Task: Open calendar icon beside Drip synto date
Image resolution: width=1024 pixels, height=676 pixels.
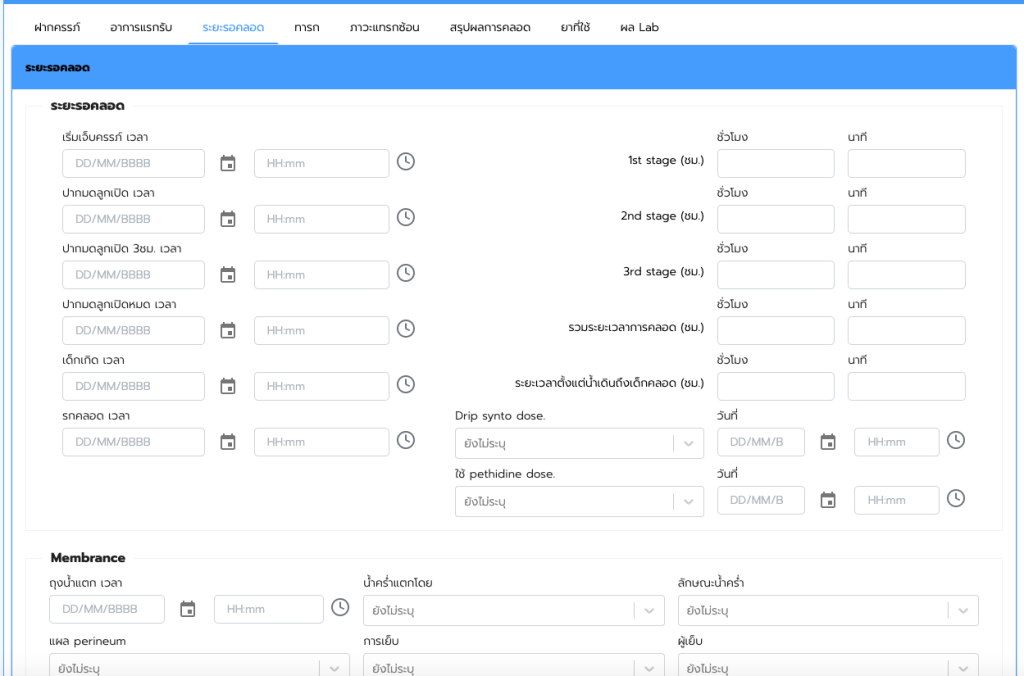Action: tap(828, 442)
